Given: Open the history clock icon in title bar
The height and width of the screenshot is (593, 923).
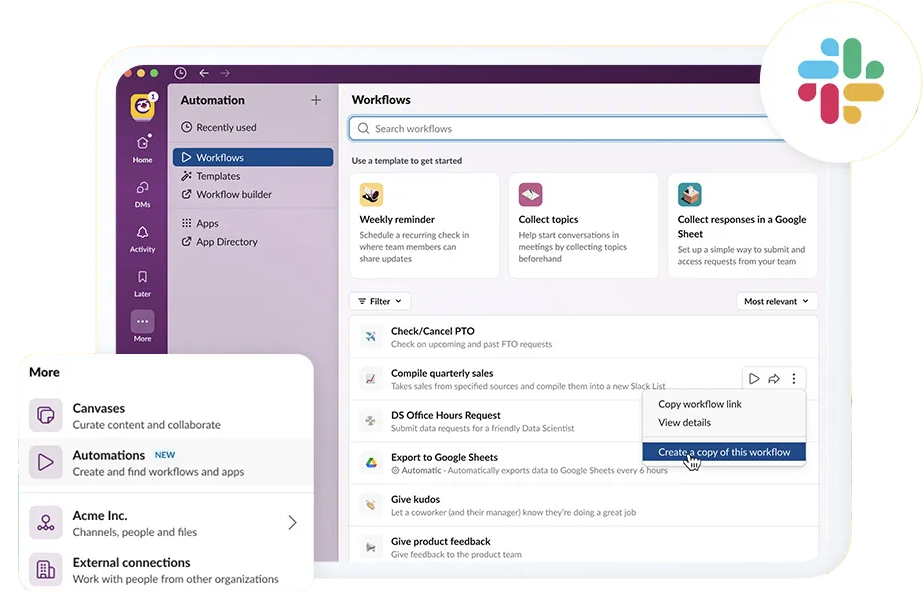Looking at the screenshot, I should point(180,73).
